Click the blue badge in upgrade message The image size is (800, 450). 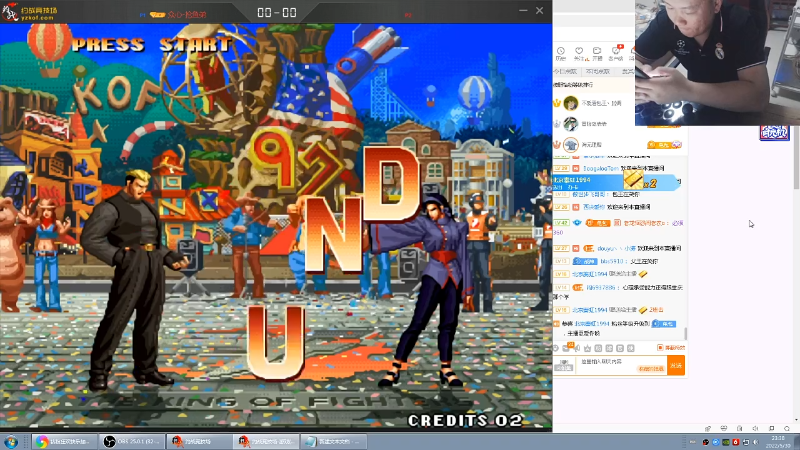click(x=664, y=324)
